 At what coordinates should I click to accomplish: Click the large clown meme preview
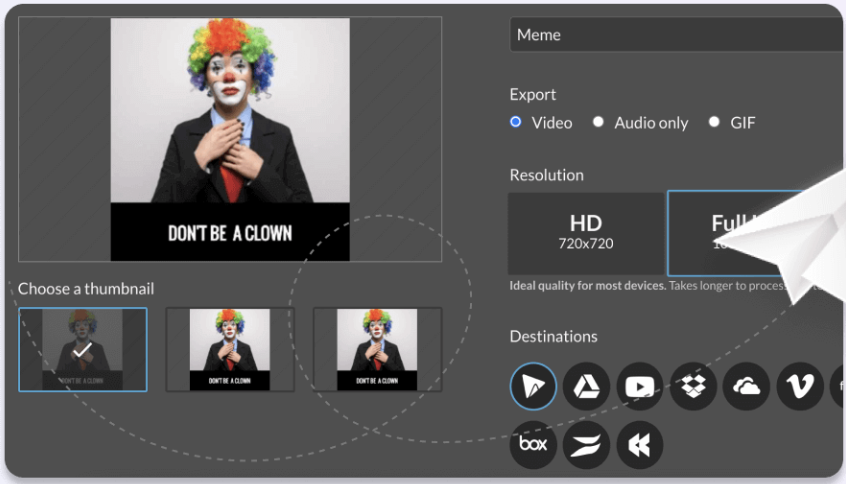coord(230,139)
